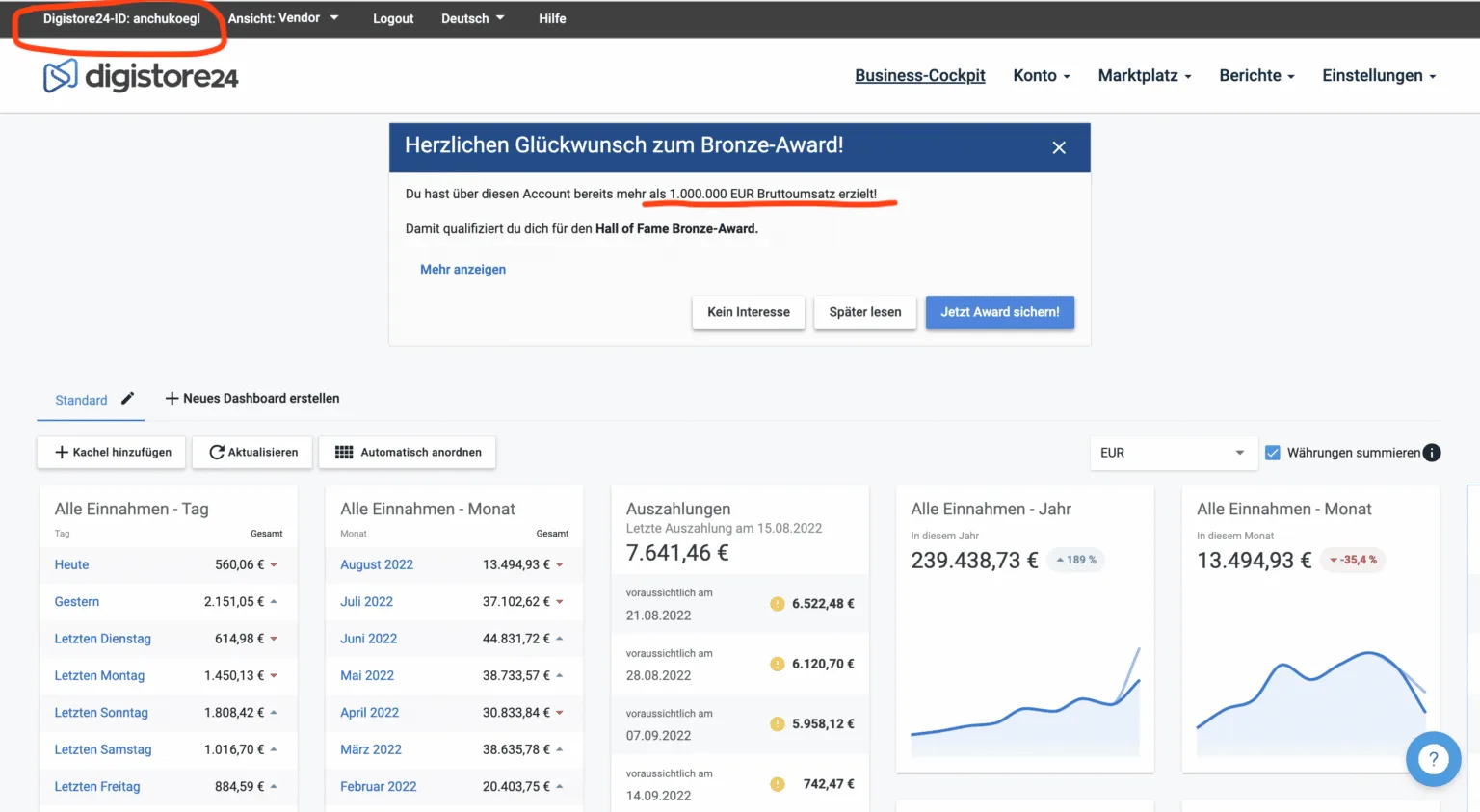Open the EUR currency dropdown
The width and height of the screenshot is (1480, 812).
tap(1174, 453)
